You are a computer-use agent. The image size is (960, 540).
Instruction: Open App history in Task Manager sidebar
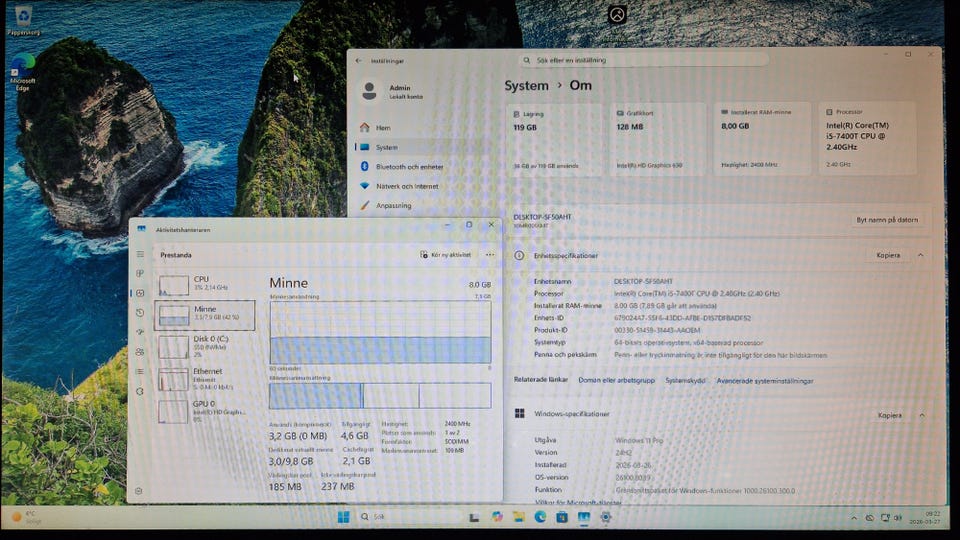[140, 312]
